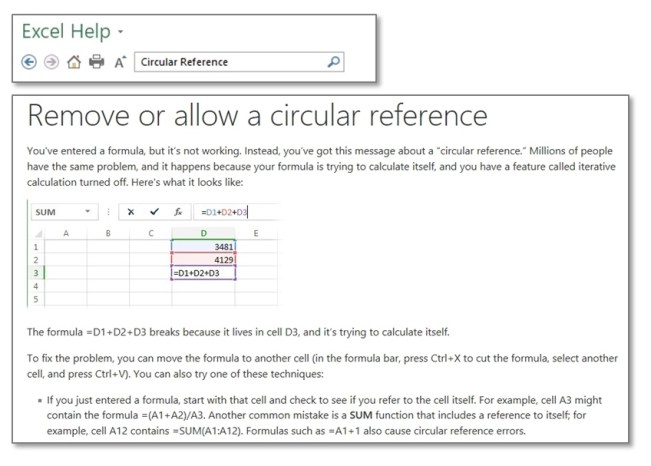
Task: Change the text size with the A icon
Action: (120, 62)
